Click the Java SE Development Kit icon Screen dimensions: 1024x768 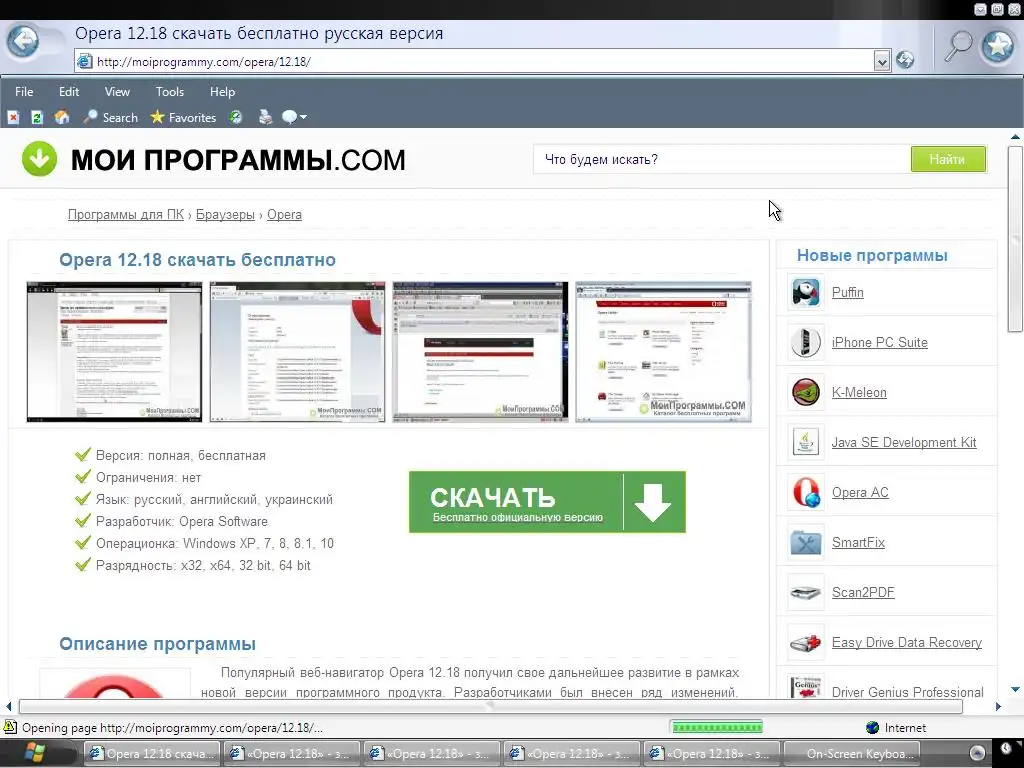pos(805,442)
